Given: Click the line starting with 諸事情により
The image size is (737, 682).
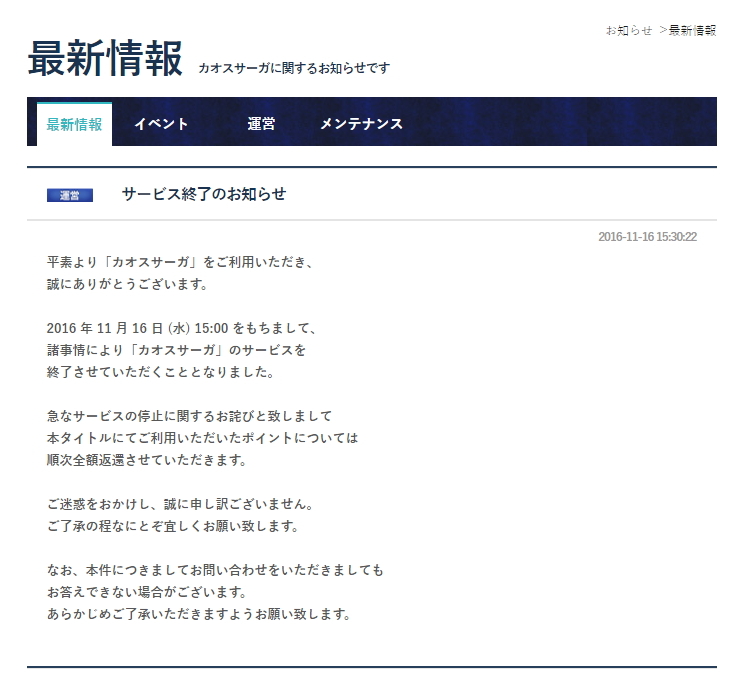Looking at the screenshot, I should 176,350.
